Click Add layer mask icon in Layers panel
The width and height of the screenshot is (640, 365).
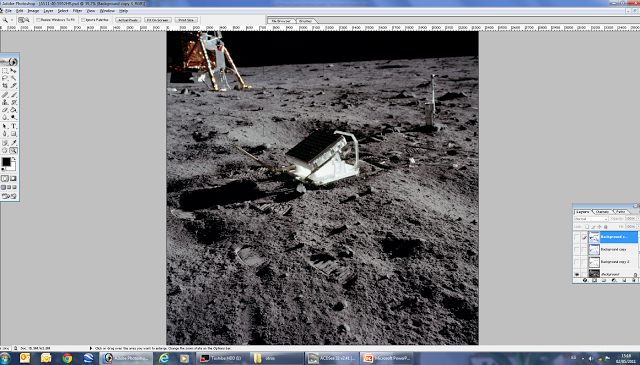594,280
